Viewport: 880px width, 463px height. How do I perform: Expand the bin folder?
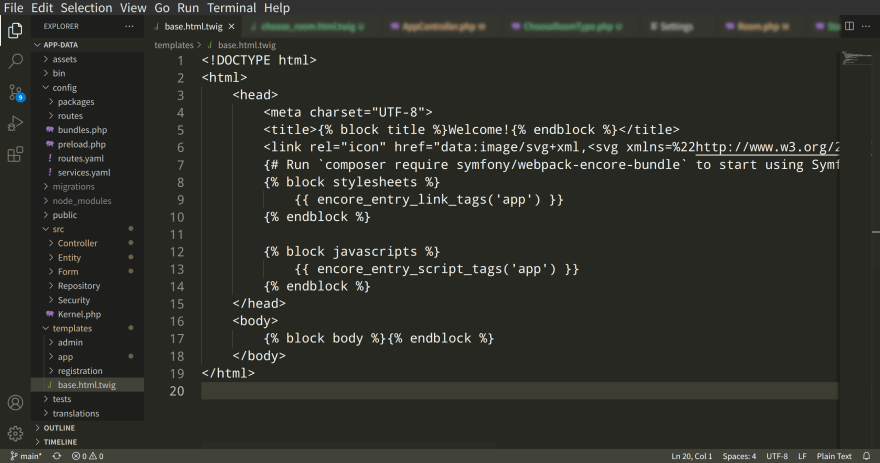(58, 73)
